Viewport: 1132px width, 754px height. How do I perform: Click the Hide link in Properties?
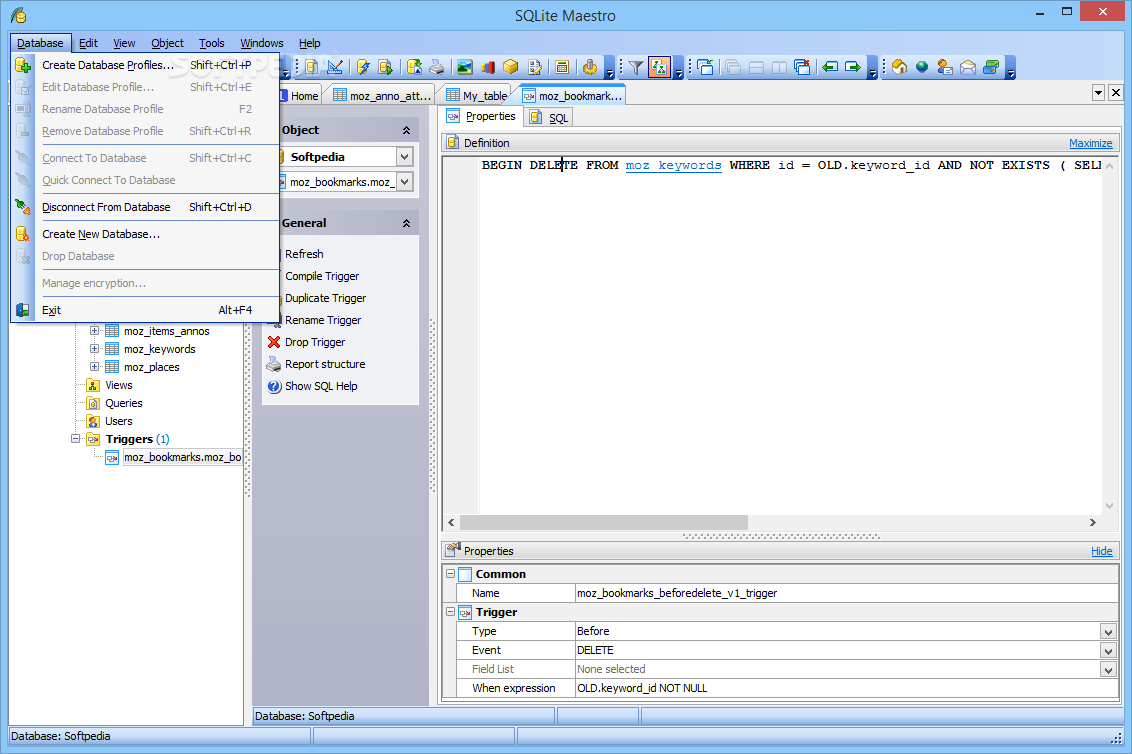click(x=1101, y=551)
